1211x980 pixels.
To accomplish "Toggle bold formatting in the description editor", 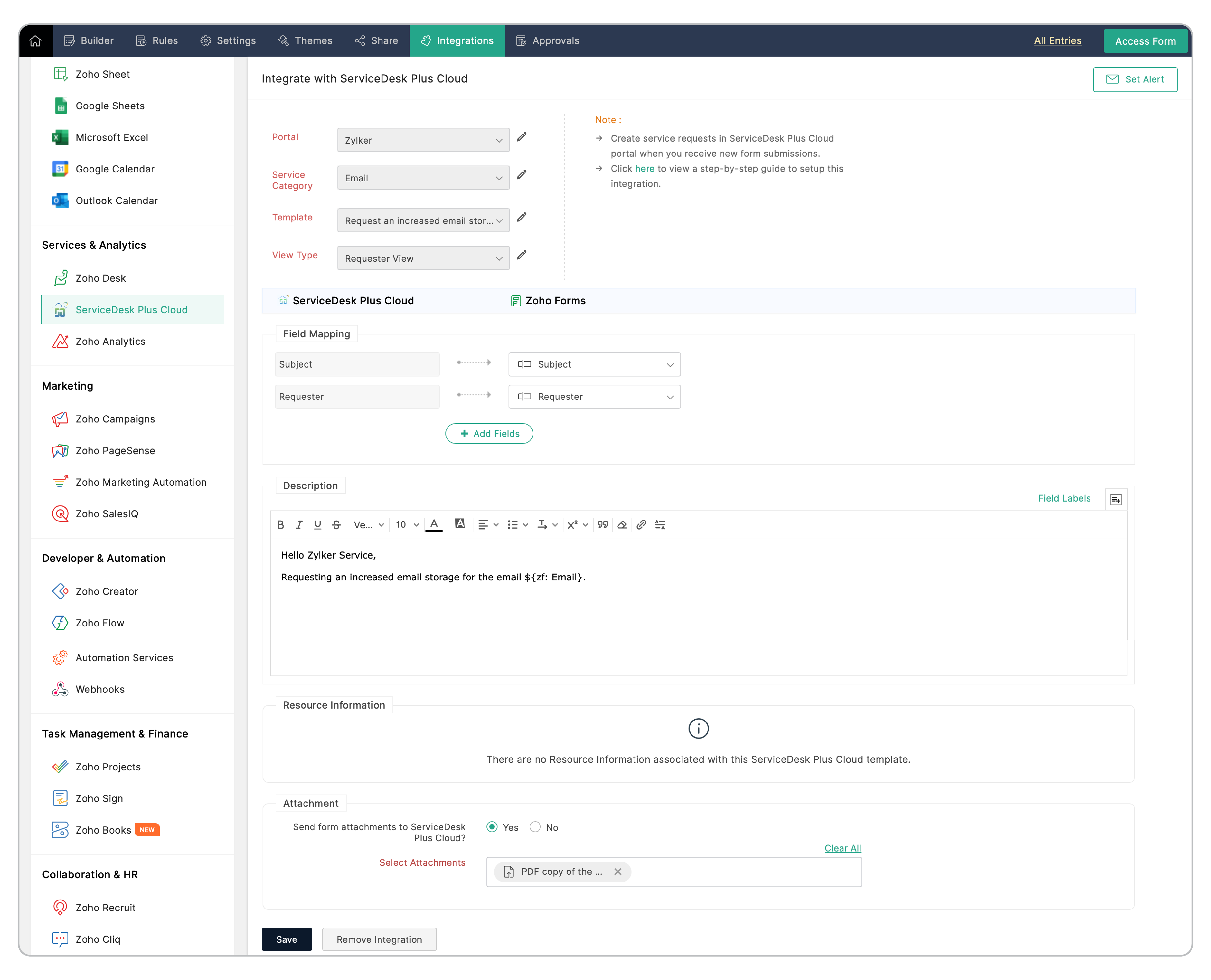I will click(281, 524).
